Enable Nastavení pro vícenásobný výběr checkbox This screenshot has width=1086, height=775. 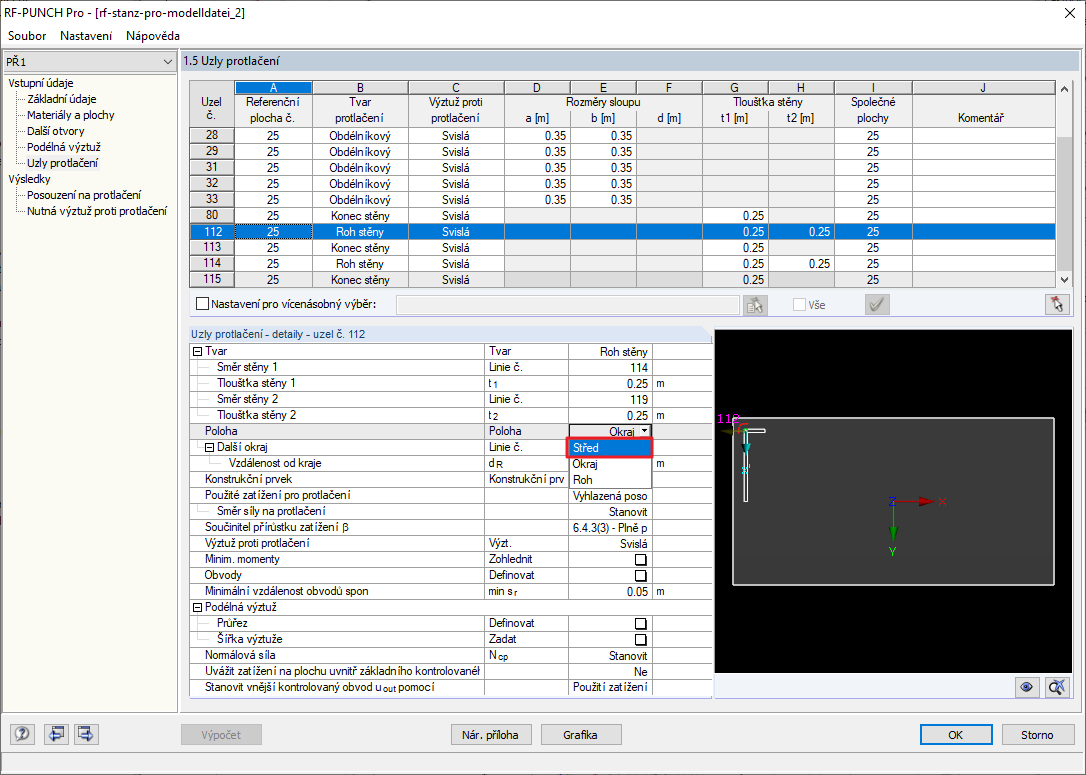click(203, 304)
